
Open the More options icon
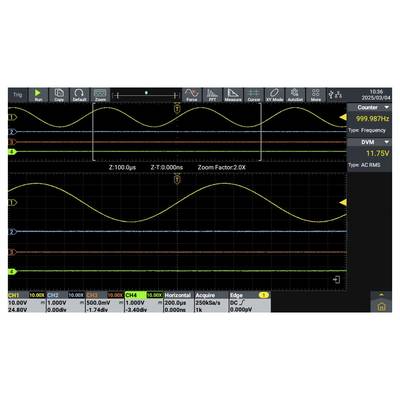[x=316, y=95]
